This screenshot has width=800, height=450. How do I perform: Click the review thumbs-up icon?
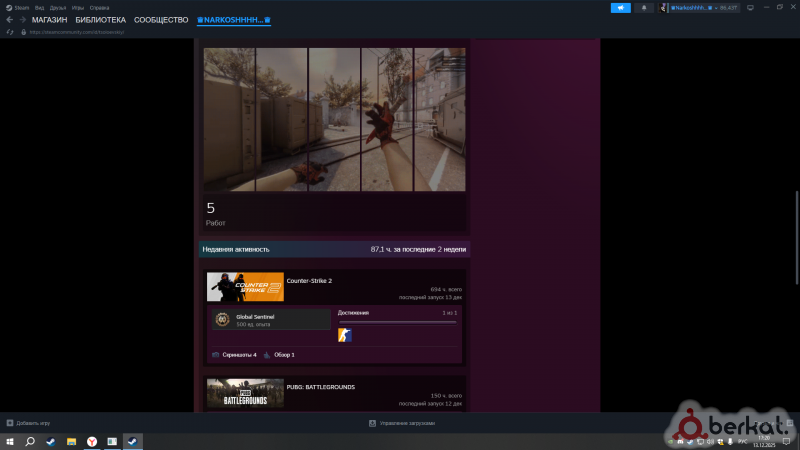point(267,355)
